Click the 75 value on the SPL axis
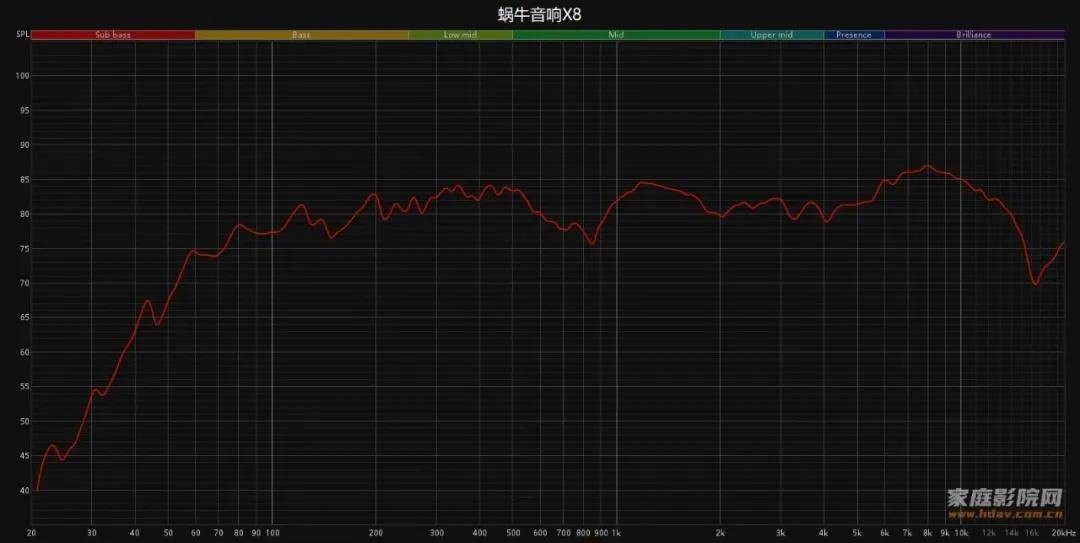The image size is (1080, 543). [x=24, y=249]
